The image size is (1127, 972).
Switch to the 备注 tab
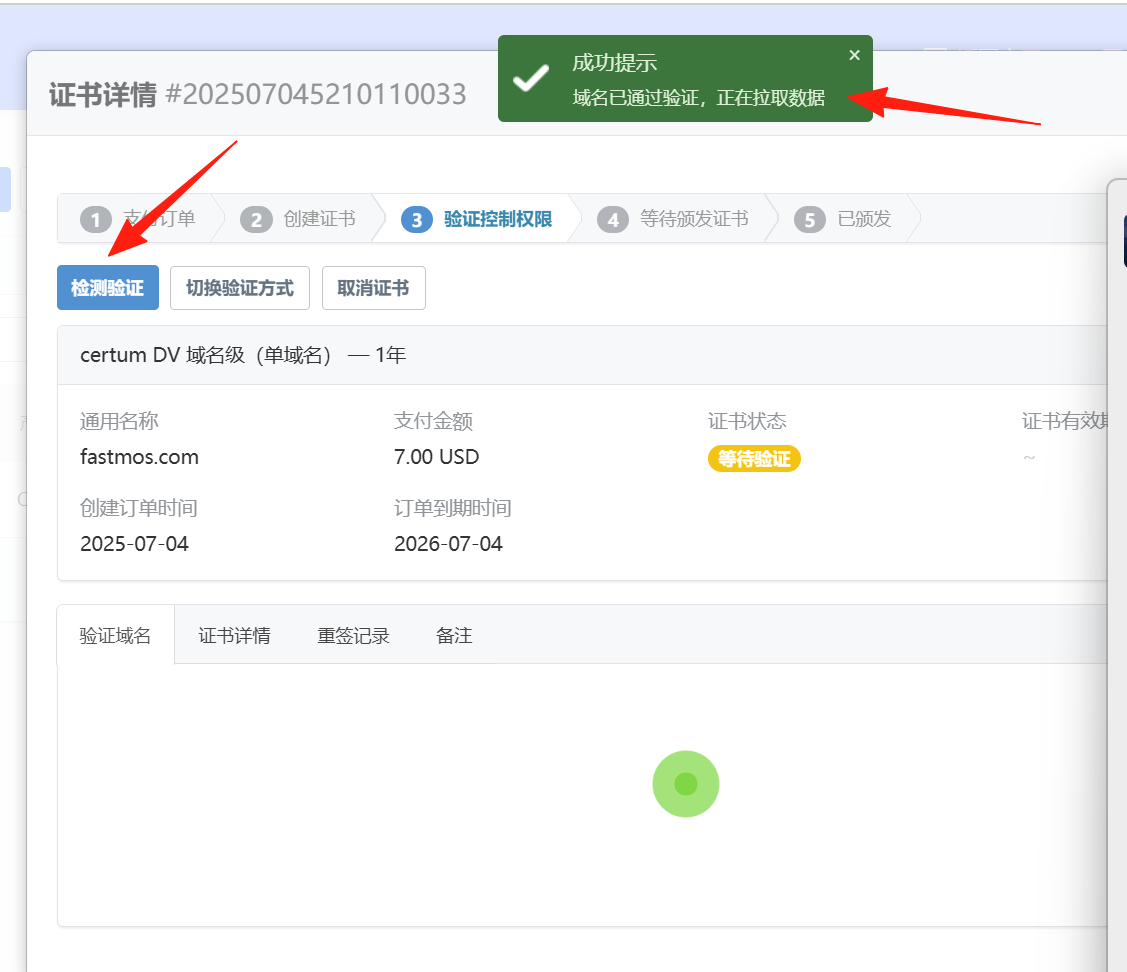[x=454, y=635]
